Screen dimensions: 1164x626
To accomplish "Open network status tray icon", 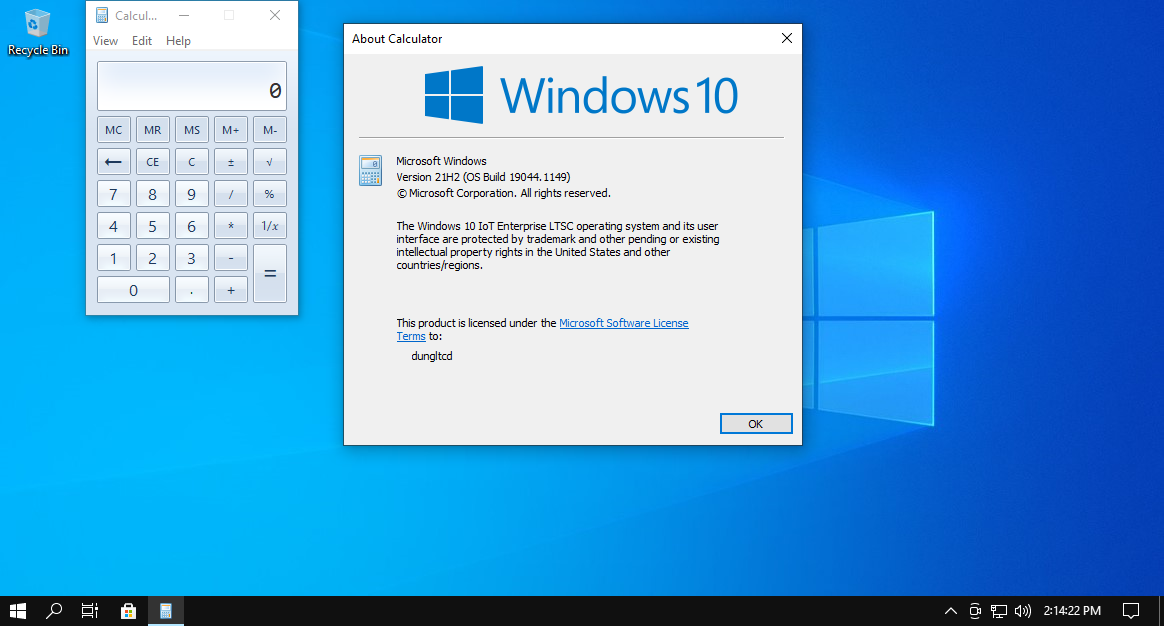I will 999,611.
